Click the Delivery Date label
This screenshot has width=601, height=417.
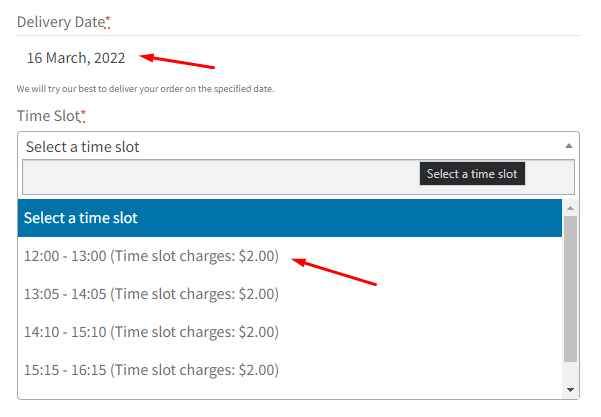click(x=56, y=22)
